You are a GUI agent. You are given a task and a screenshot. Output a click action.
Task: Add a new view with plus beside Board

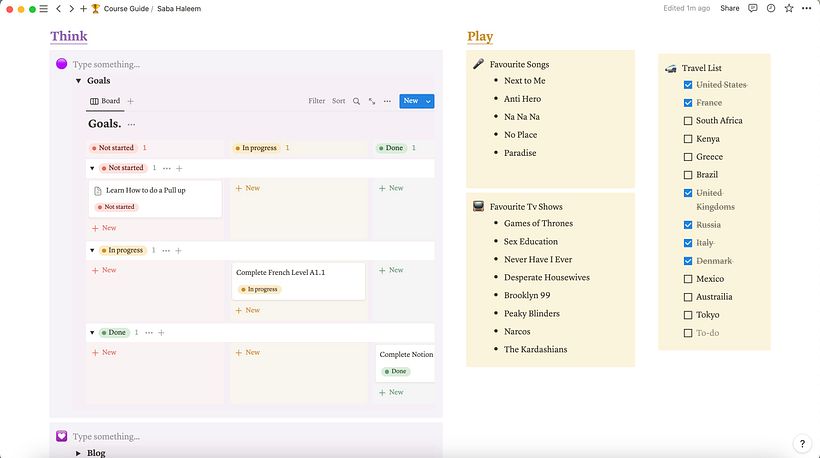point(131,101)
